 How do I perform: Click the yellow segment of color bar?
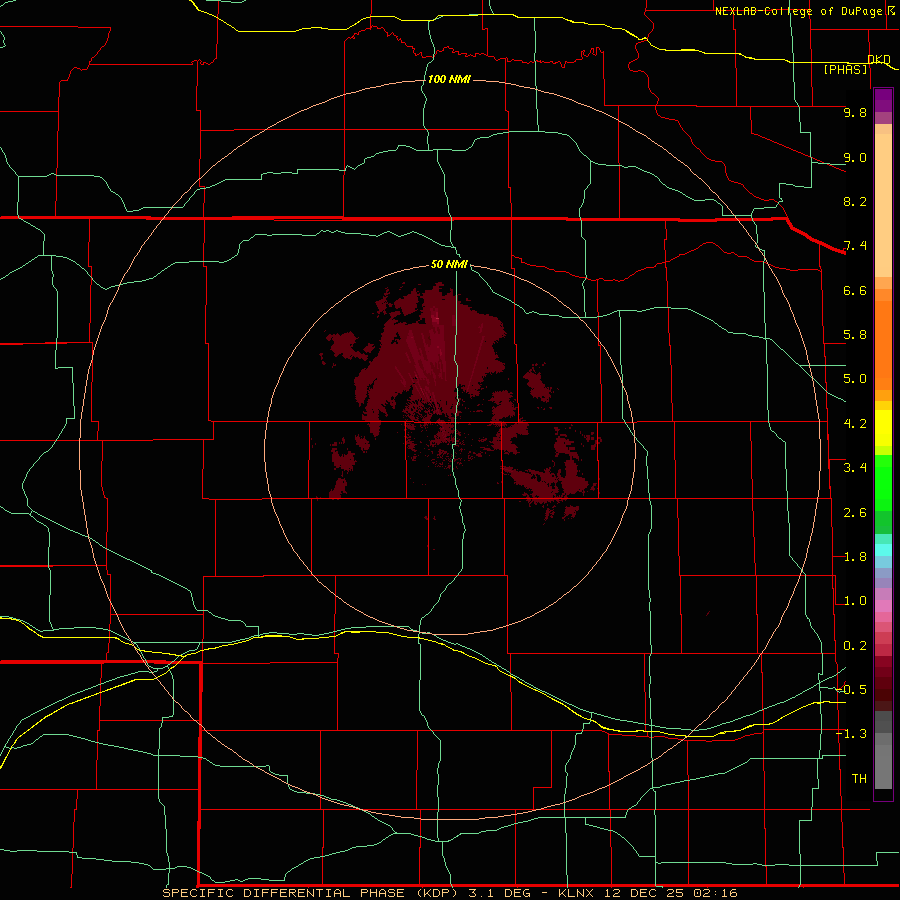pos(883,428)
